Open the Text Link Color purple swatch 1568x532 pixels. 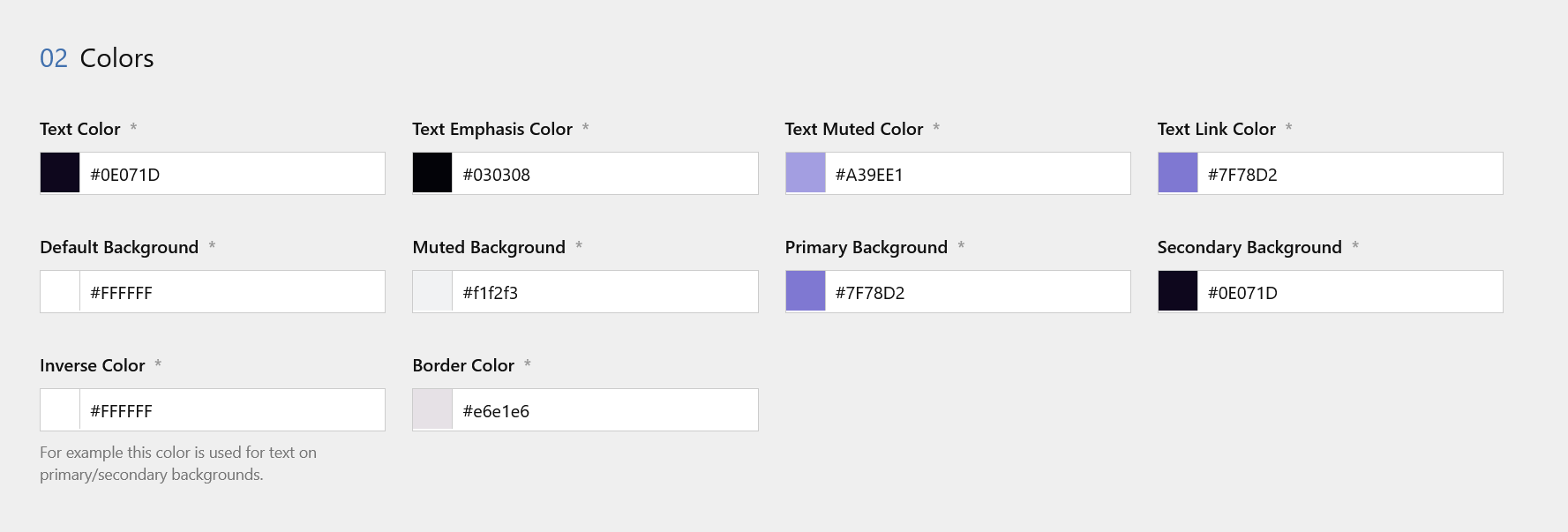(1177, 173)
